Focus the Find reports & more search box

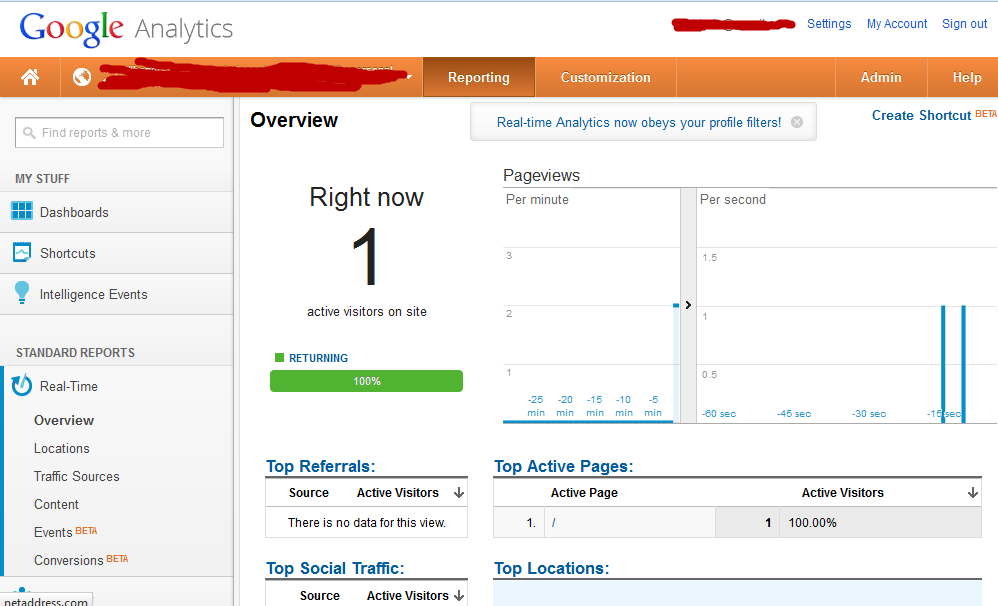coord(120,132)
